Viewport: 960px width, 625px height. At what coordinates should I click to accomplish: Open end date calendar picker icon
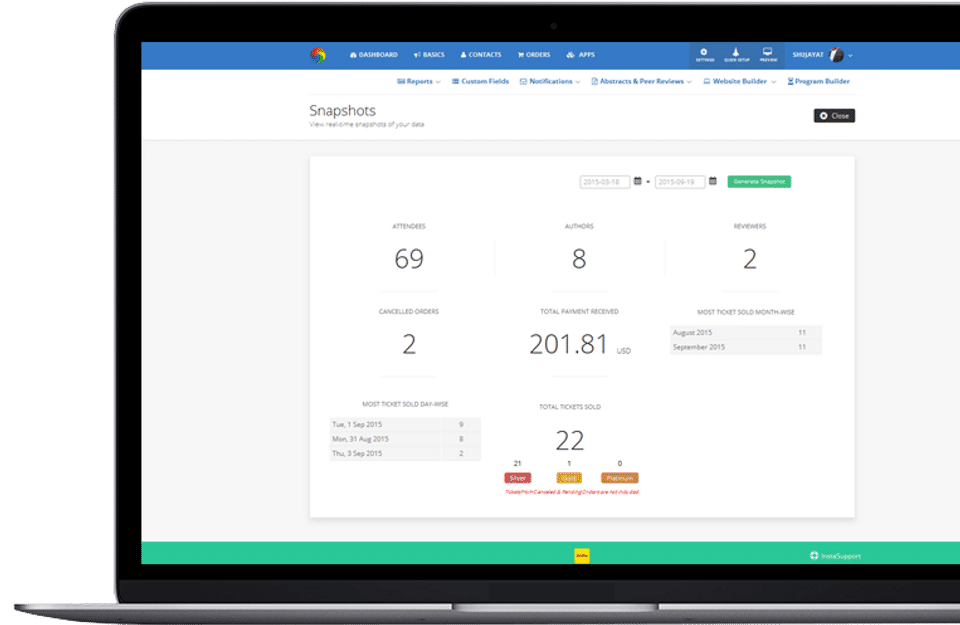(x=713, y=181)
